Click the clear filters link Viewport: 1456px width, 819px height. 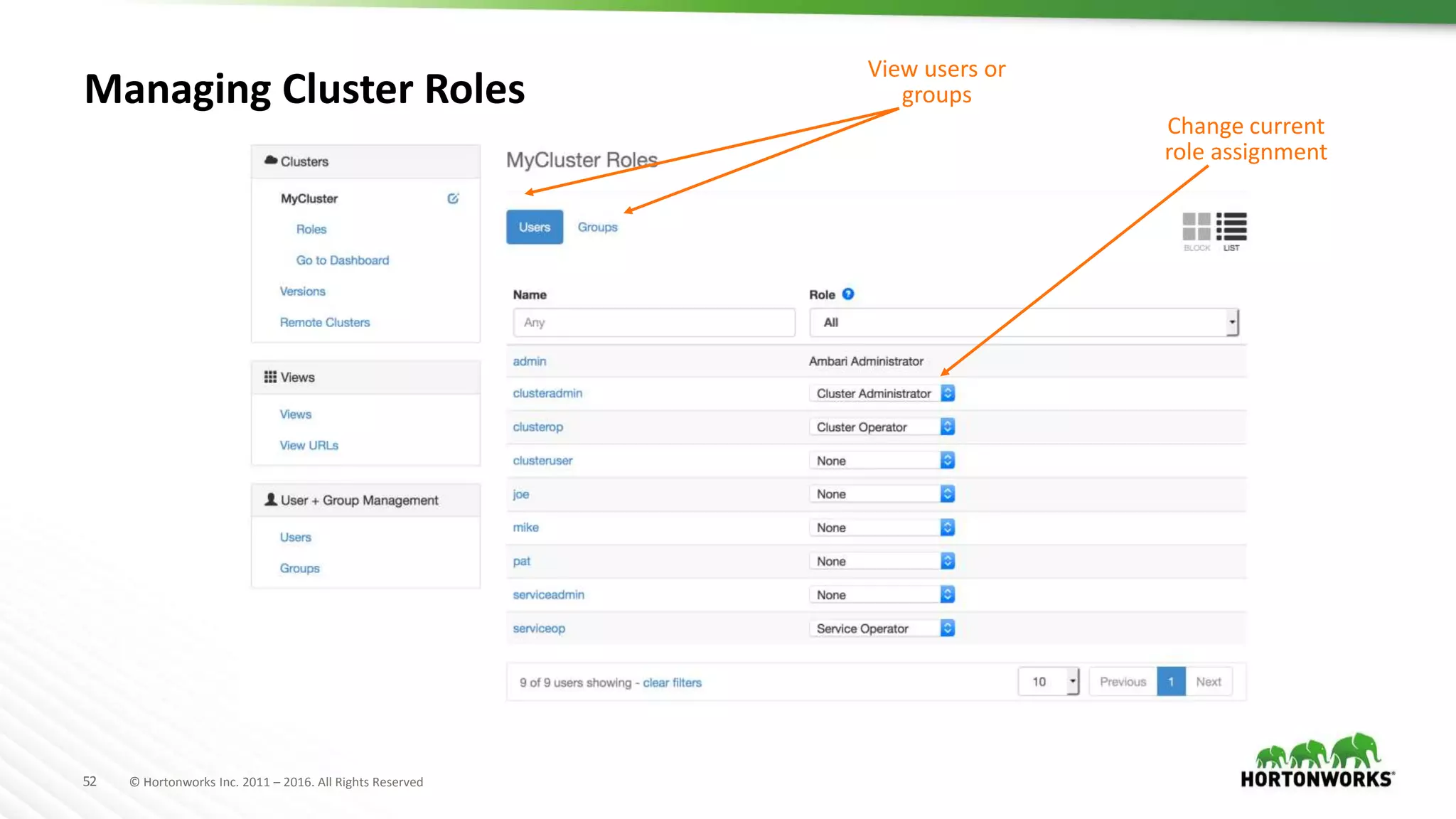pos(673,682)
